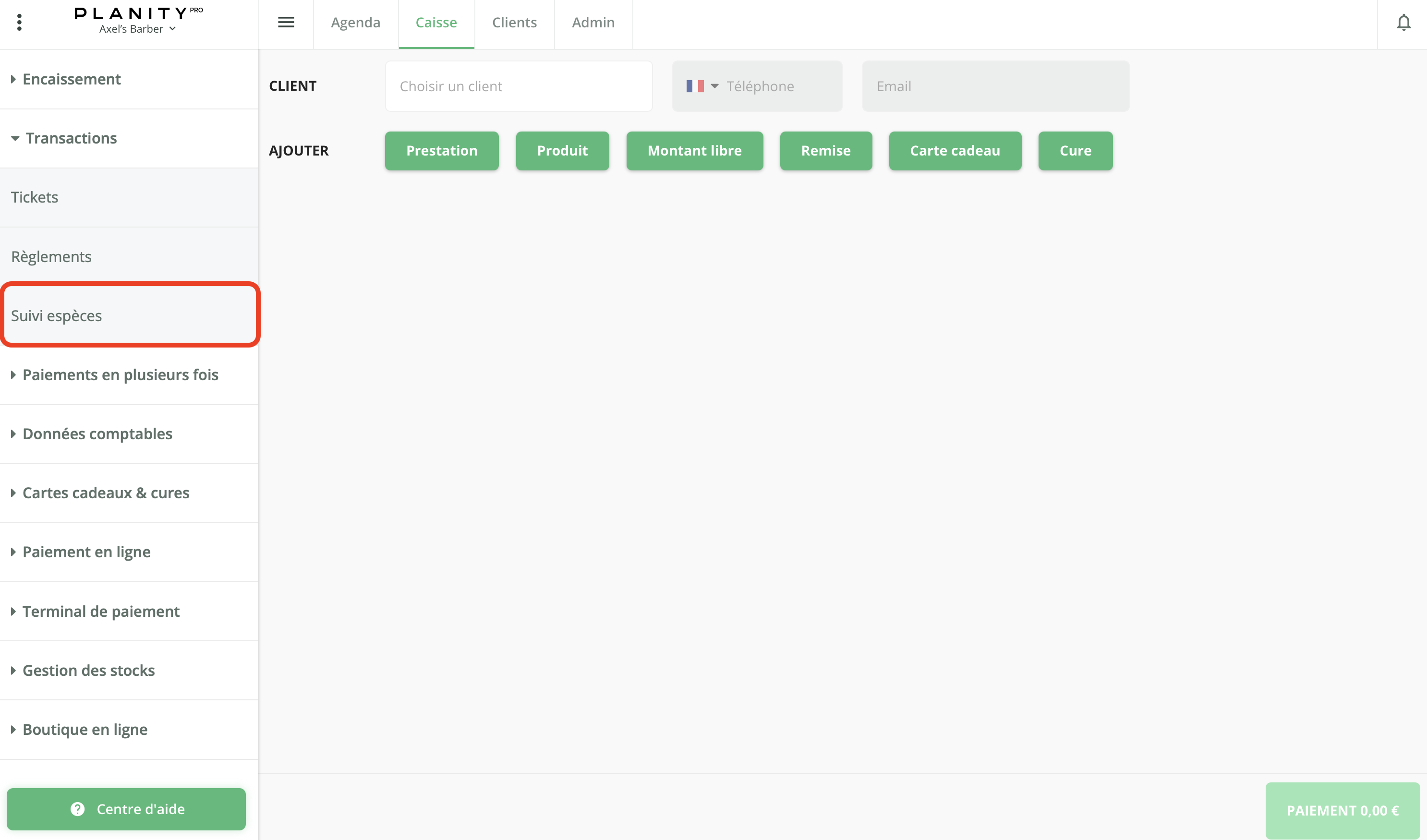Add a Prestation to the ticket
1427x840 pixels.
441,151
